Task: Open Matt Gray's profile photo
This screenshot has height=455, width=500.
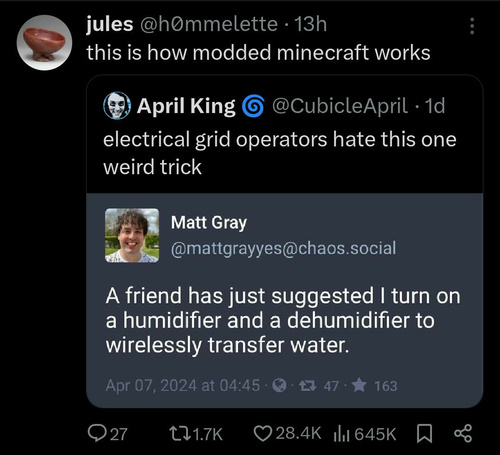Action: [x=132, y=235]
